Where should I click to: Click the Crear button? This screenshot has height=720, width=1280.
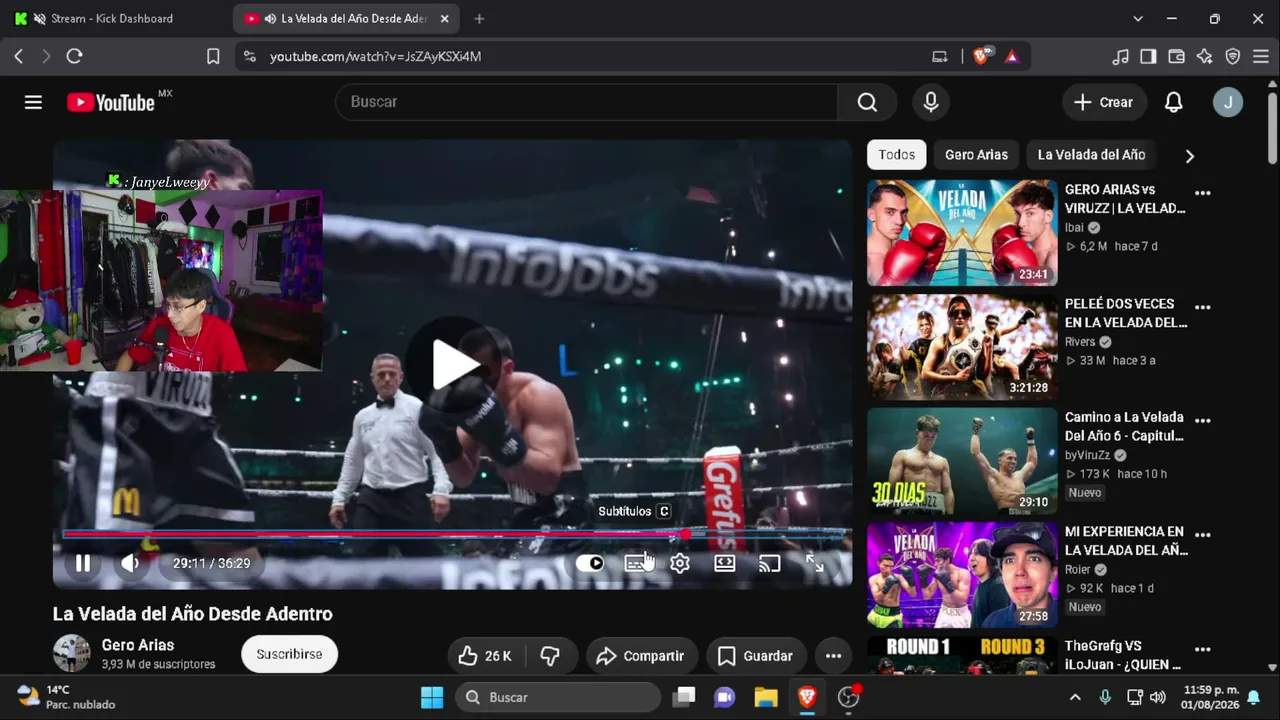[1104, 102]
